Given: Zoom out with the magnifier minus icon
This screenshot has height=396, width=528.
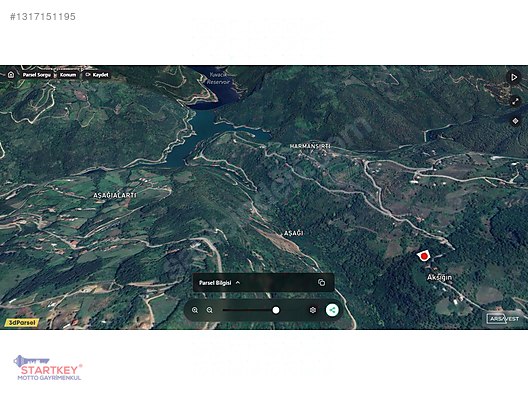Looking at the screenshot, I should 209,310.
